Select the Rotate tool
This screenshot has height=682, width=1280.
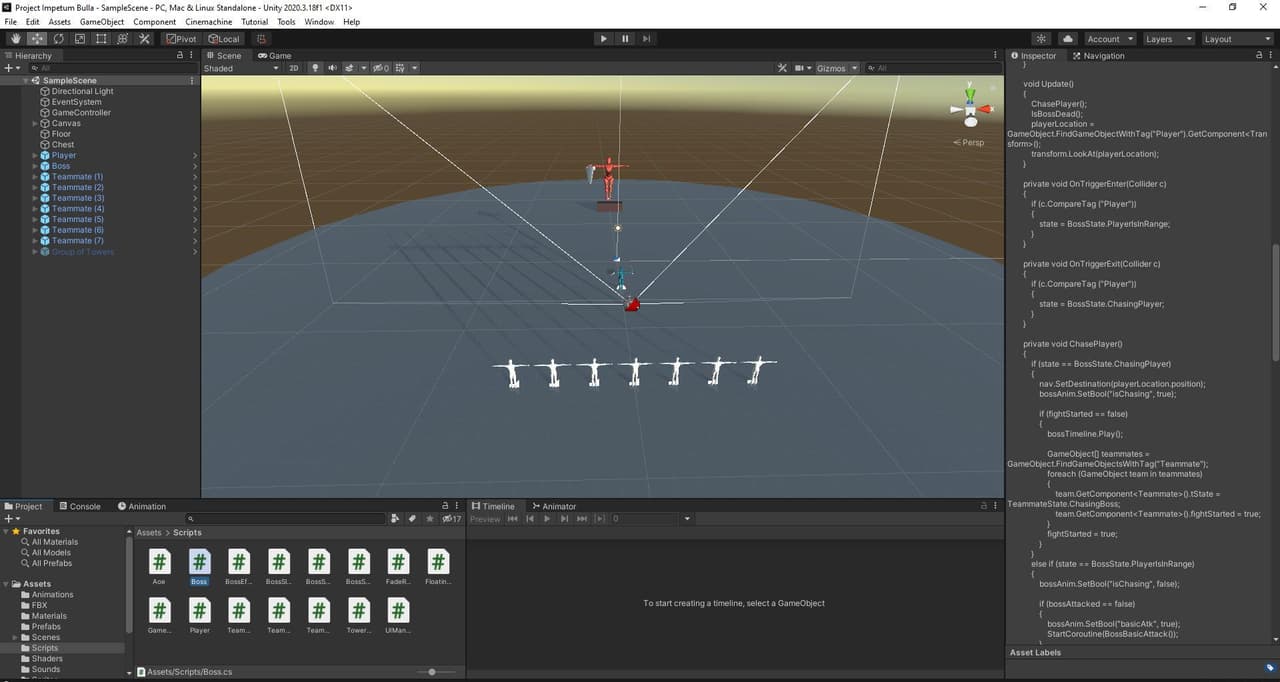(x=58, y=39)
